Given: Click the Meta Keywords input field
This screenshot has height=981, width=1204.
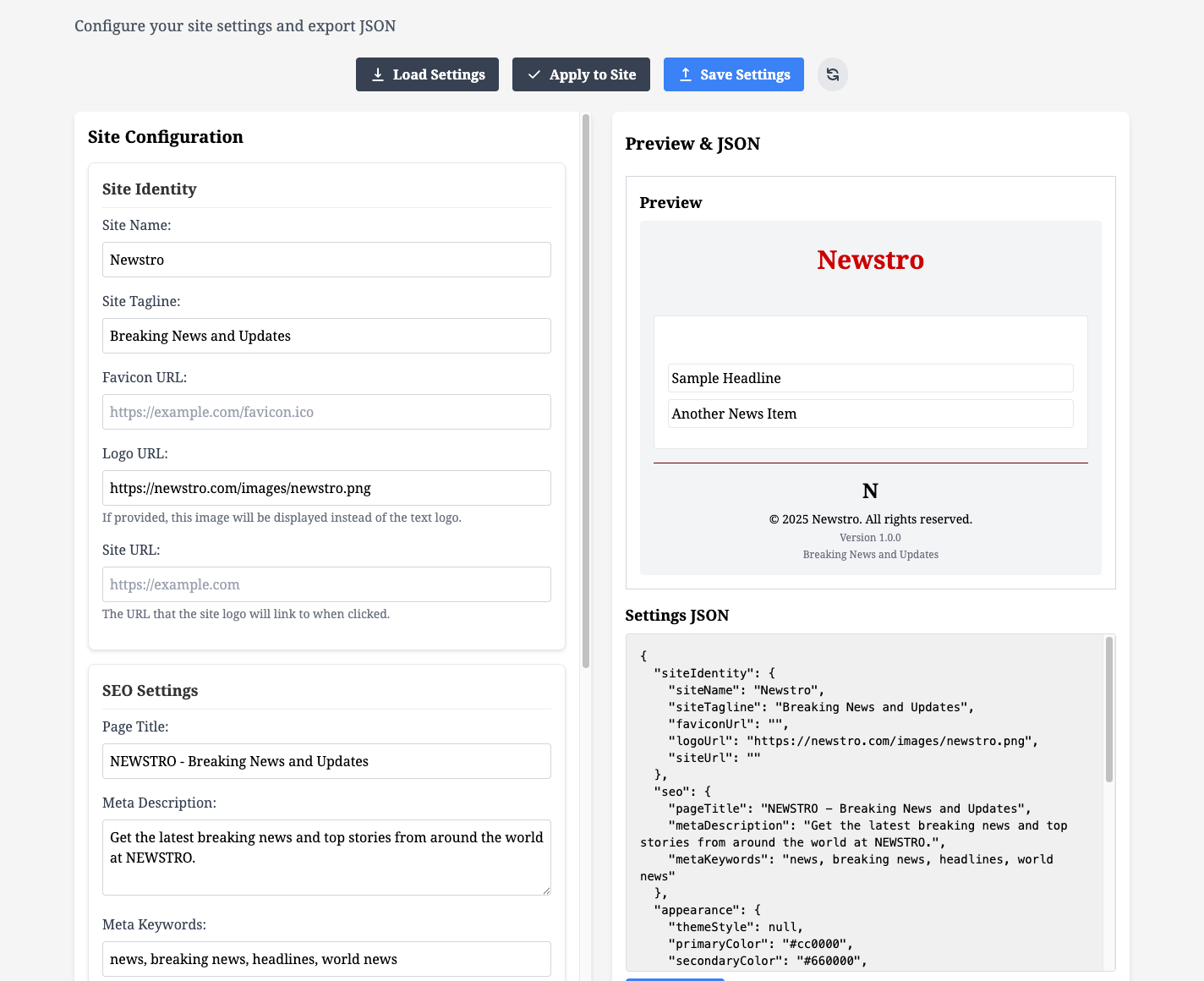Looking at the screenshot, I should pyautogui.click(x=326, y=959).
